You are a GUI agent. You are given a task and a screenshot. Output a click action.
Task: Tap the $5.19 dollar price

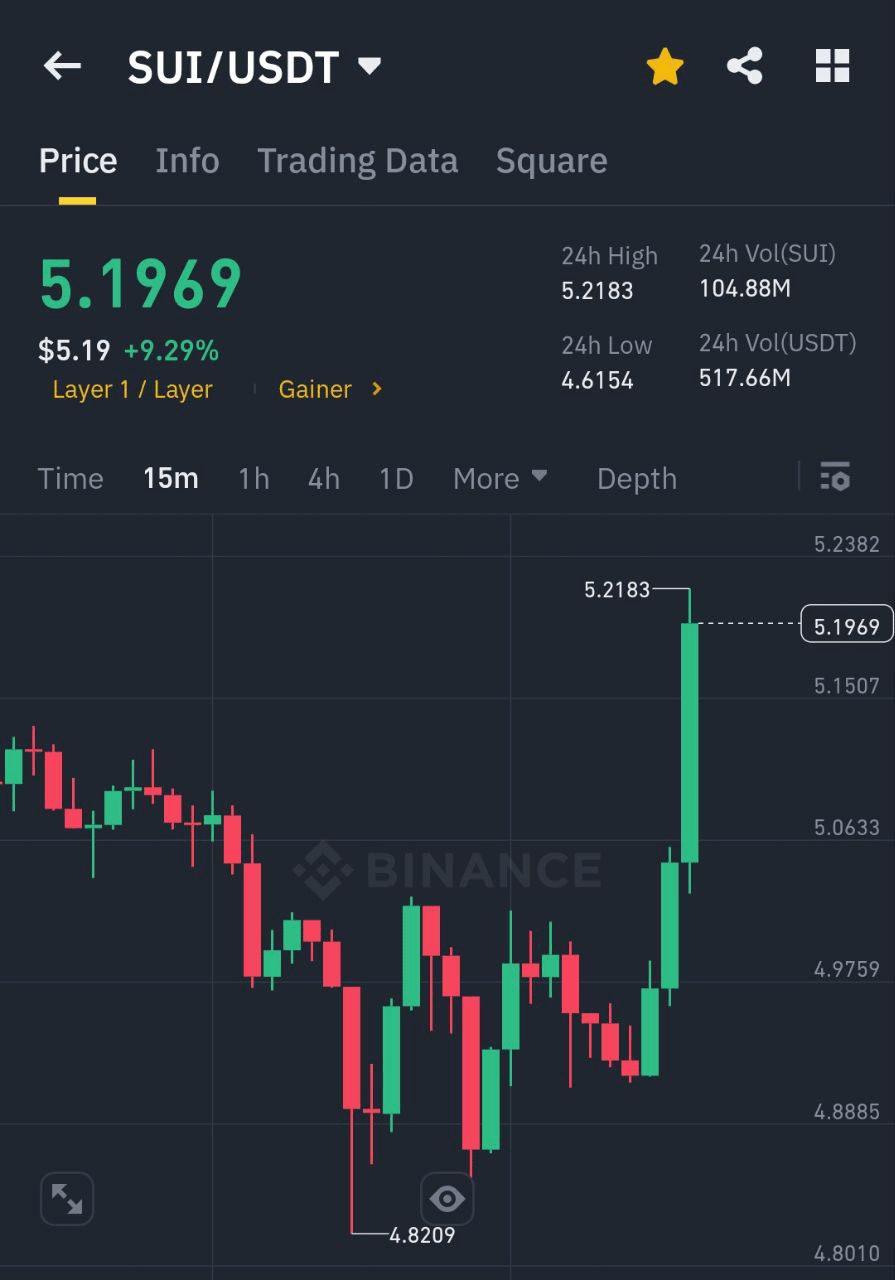pos(75,351)
